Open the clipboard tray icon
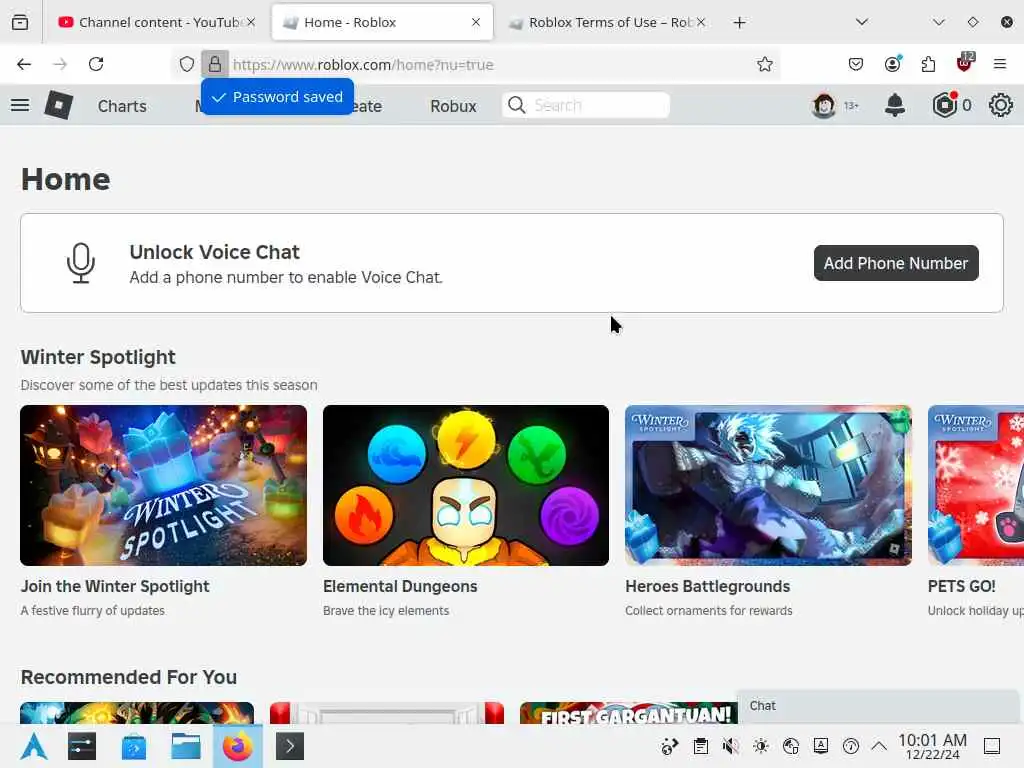 click(x=701, y=746)
